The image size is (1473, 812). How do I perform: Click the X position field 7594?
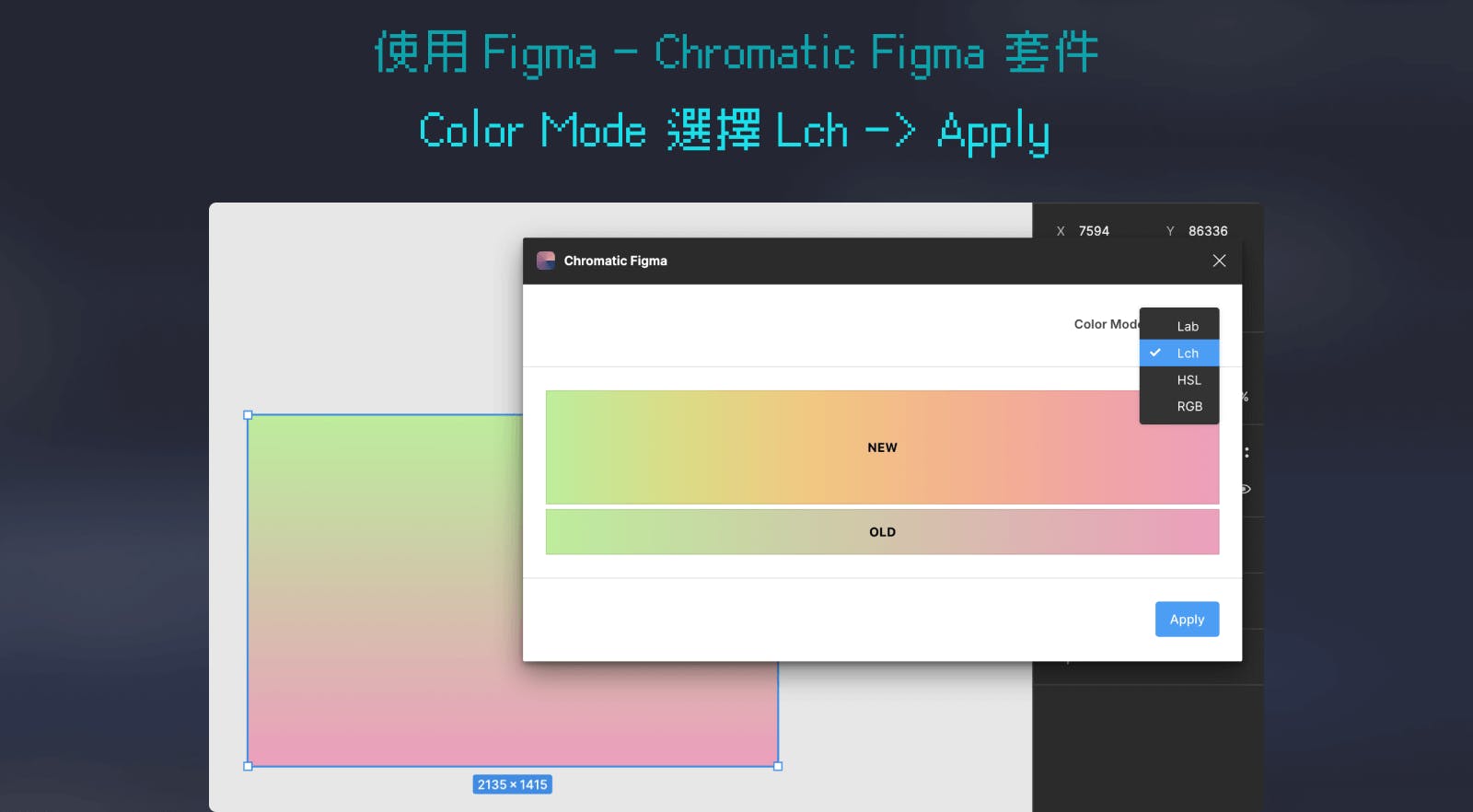(1094, 231)
